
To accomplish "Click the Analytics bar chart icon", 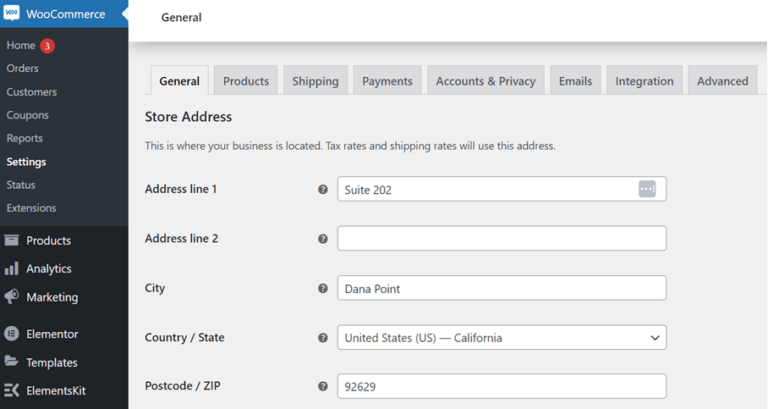I will [12, 269].
